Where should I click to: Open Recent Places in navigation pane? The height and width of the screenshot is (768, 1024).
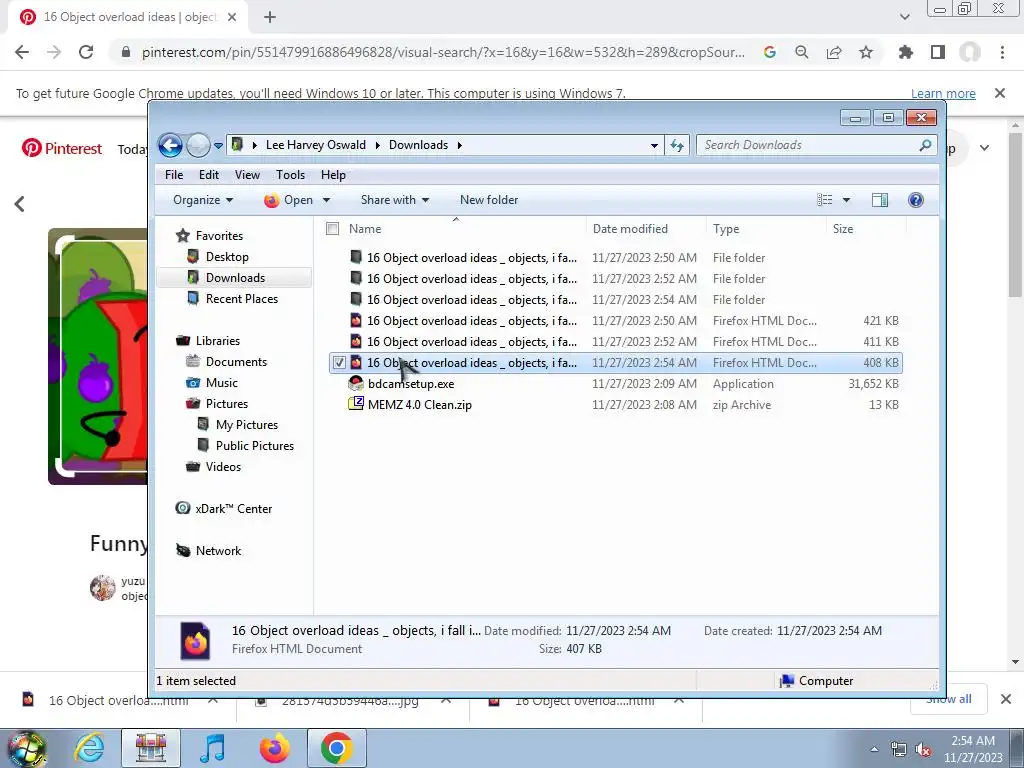click(x=242, y=298)
